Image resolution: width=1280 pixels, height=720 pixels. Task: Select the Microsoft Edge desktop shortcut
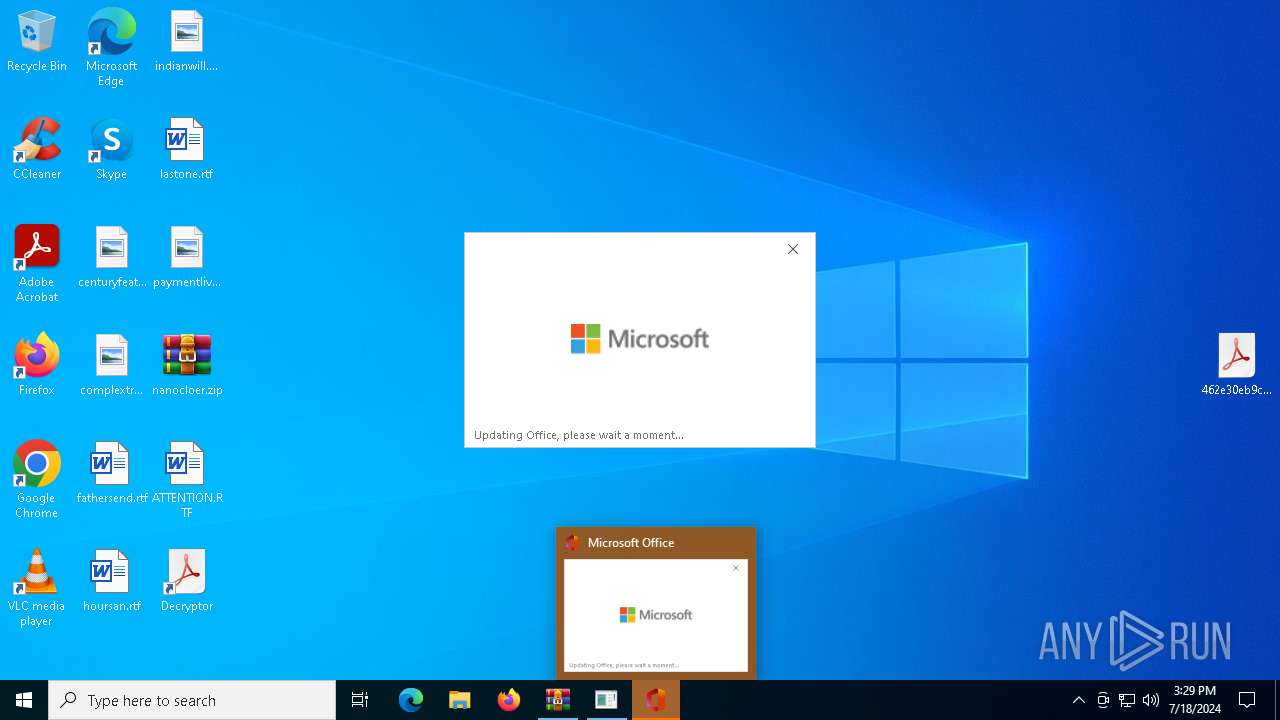[x=111, y=48]
